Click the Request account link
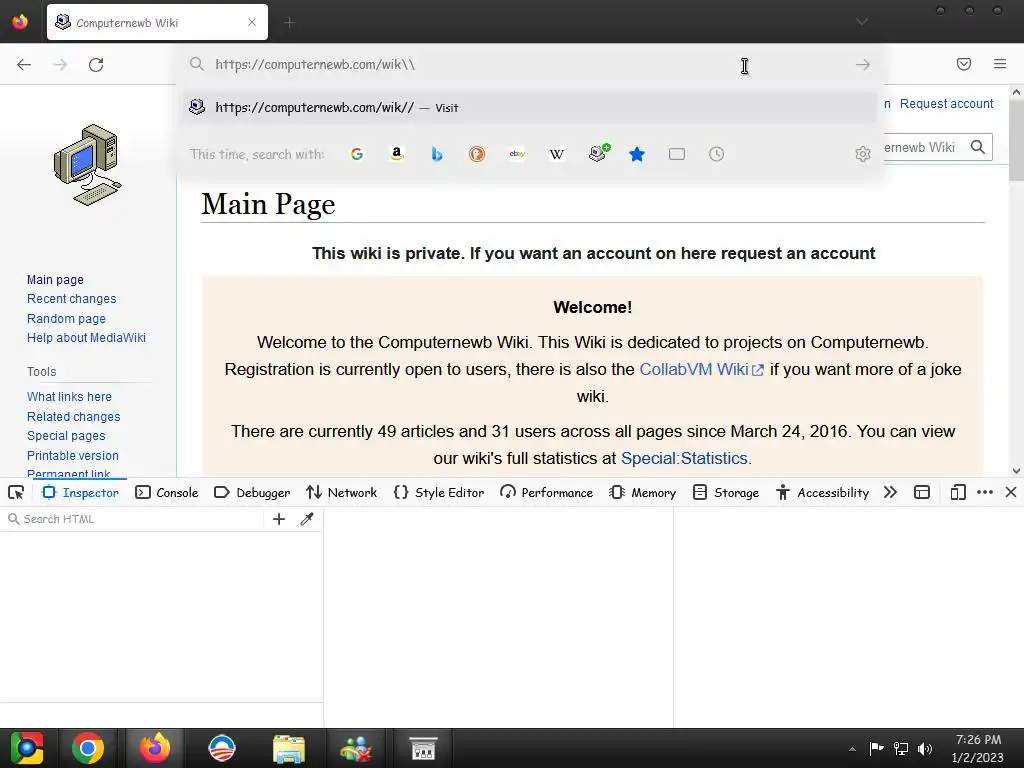The image size is (1024, 768). (x=946, y=104)
